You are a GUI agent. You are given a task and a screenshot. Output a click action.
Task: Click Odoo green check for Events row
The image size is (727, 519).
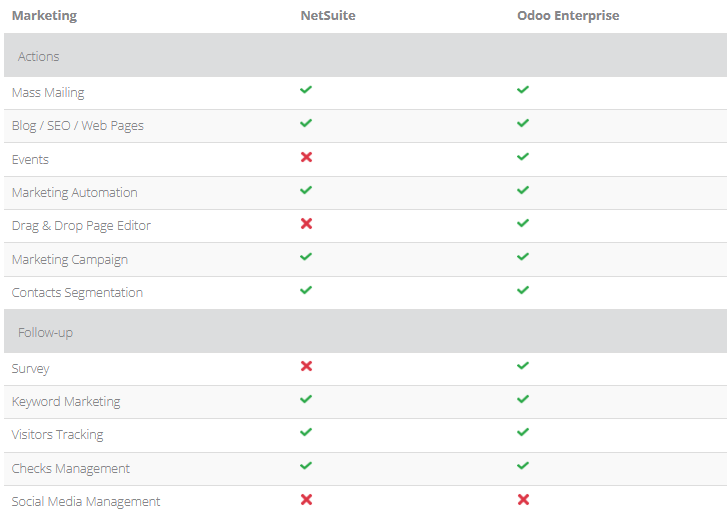[x=523, y=157]
